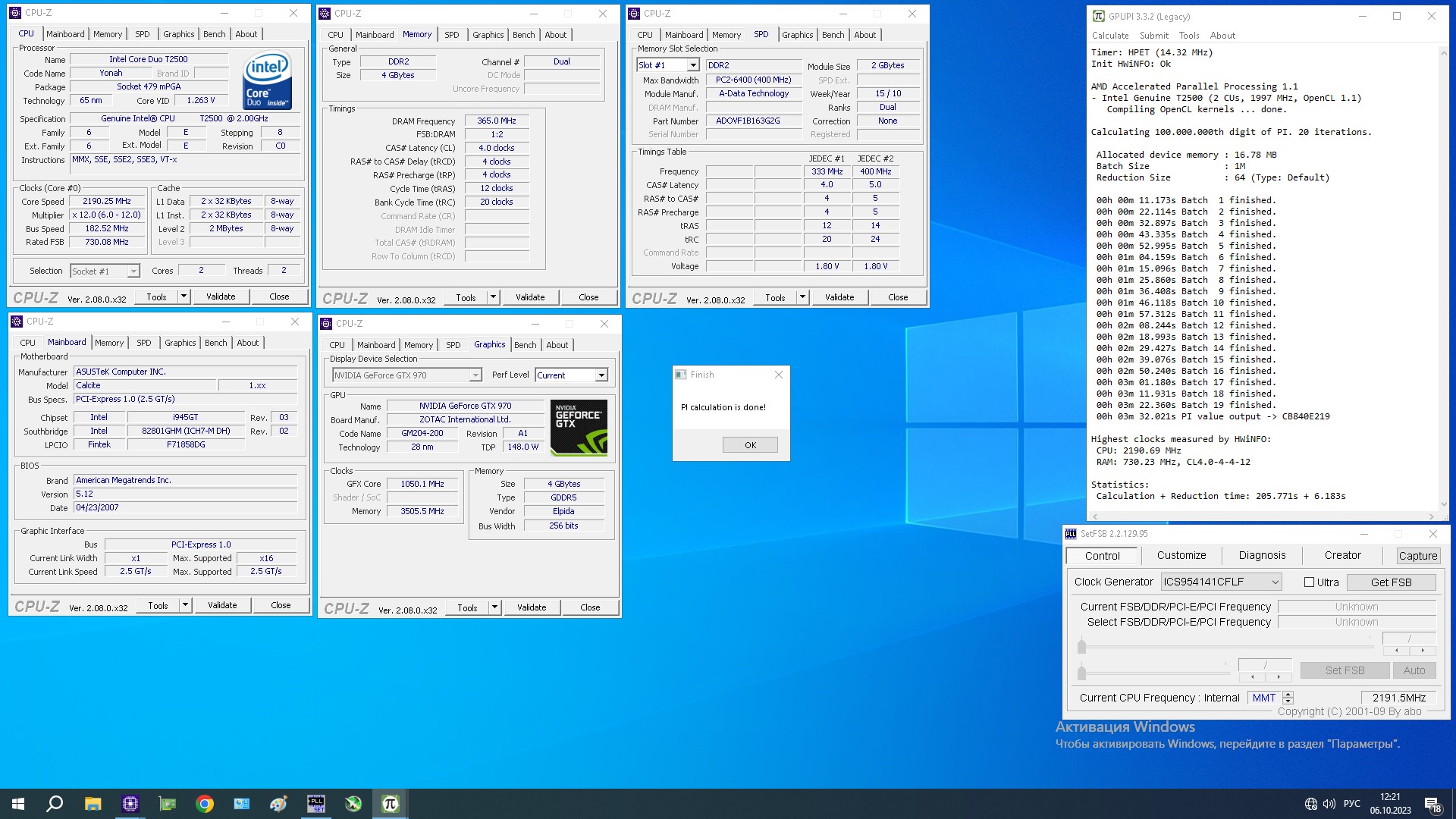Image resolution: width=1456 pixels, height=819 pixels.
Task: Click the SetFSB title bar PLL icon
Action: pos(1071,534)
